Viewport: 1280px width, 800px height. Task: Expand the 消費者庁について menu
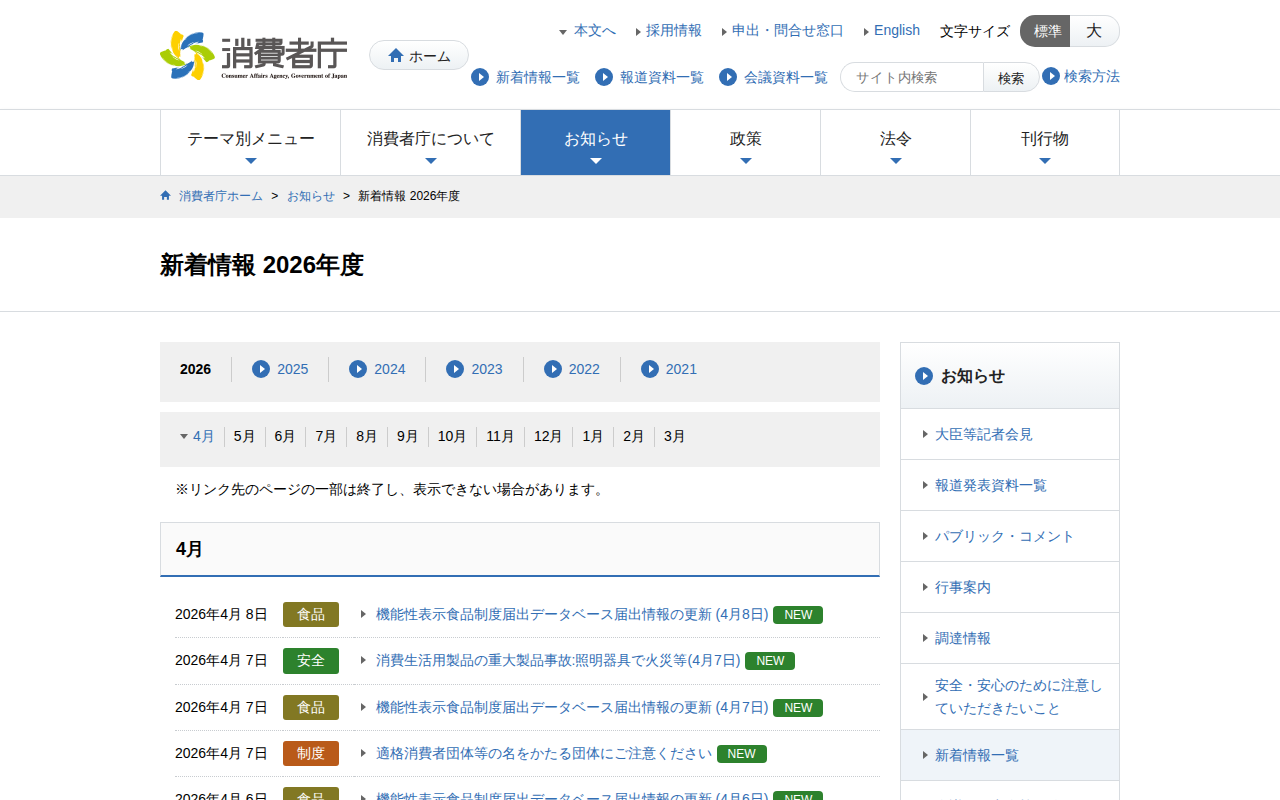coord(431,142)
